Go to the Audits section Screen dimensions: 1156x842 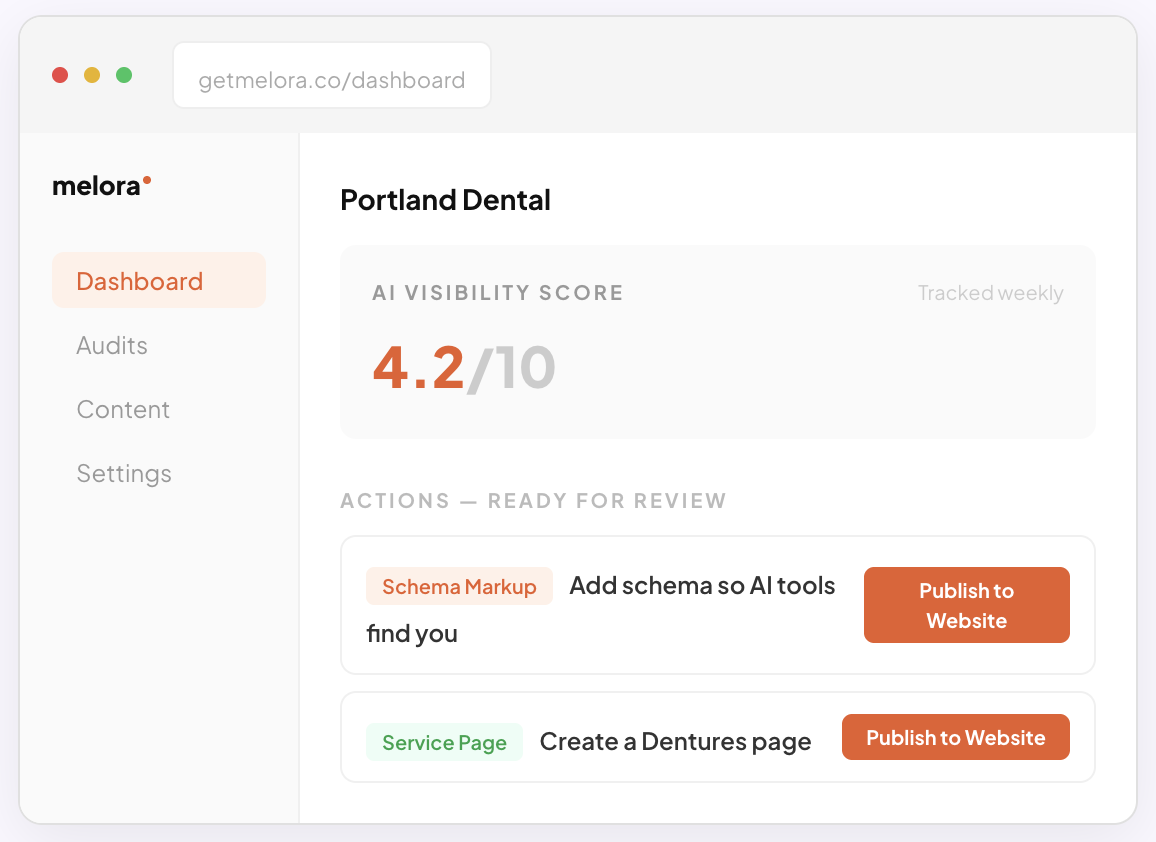coord(112,345)
